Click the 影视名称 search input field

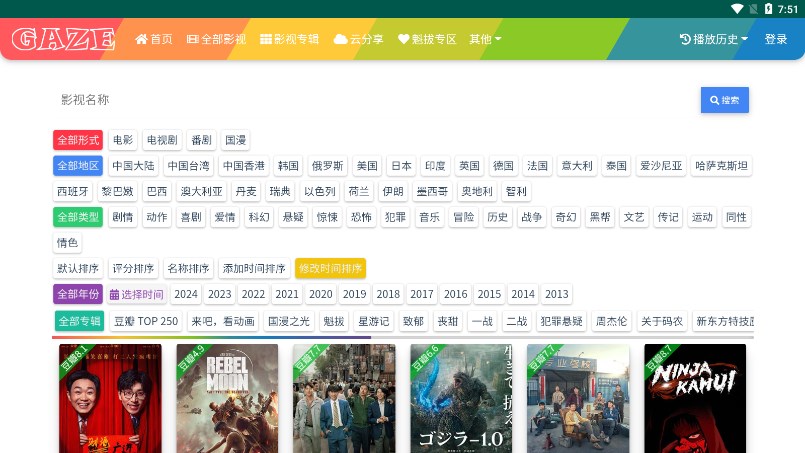[375, 100]
